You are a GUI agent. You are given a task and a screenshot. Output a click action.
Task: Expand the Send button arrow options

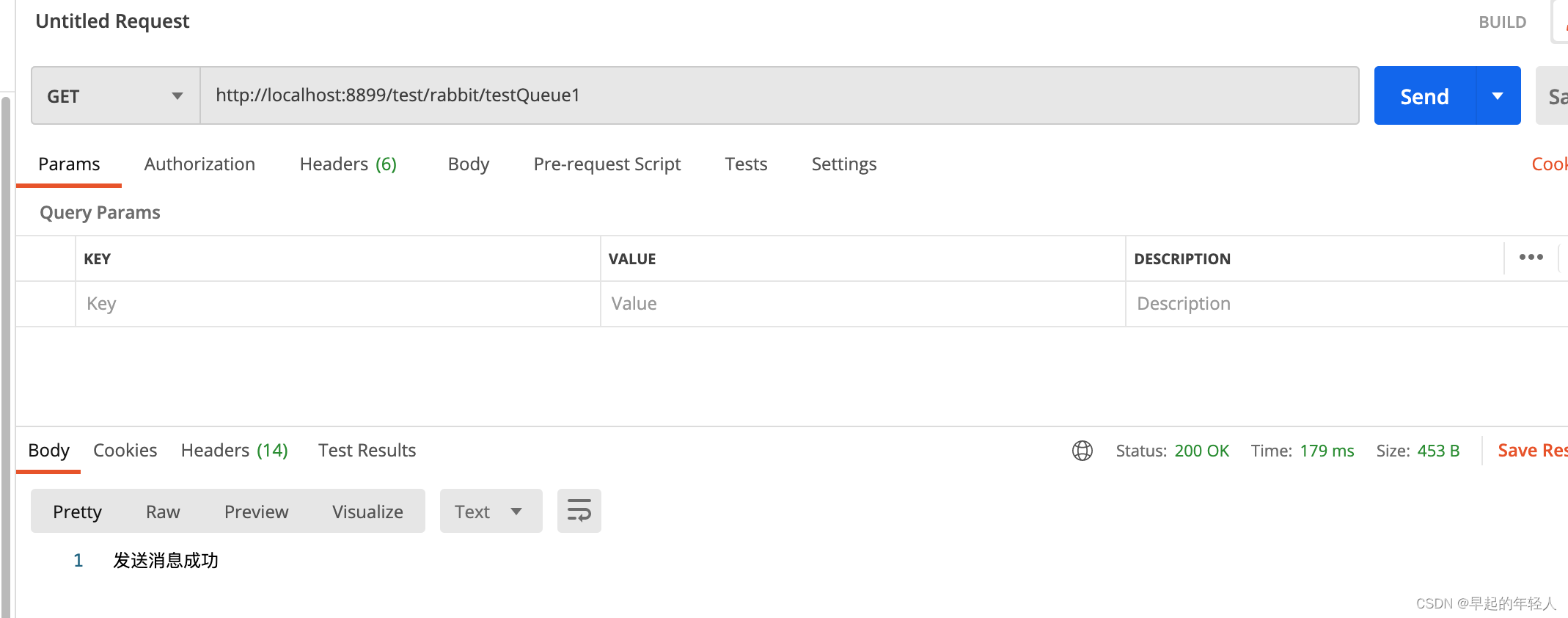(1498, 96)
